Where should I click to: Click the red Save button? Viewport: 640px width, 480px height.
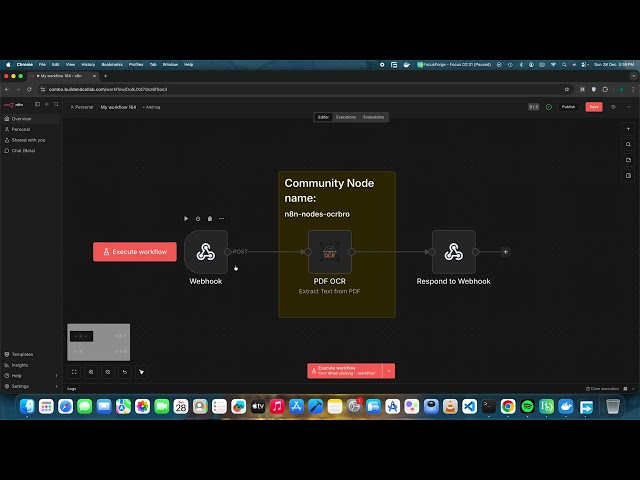594,107
